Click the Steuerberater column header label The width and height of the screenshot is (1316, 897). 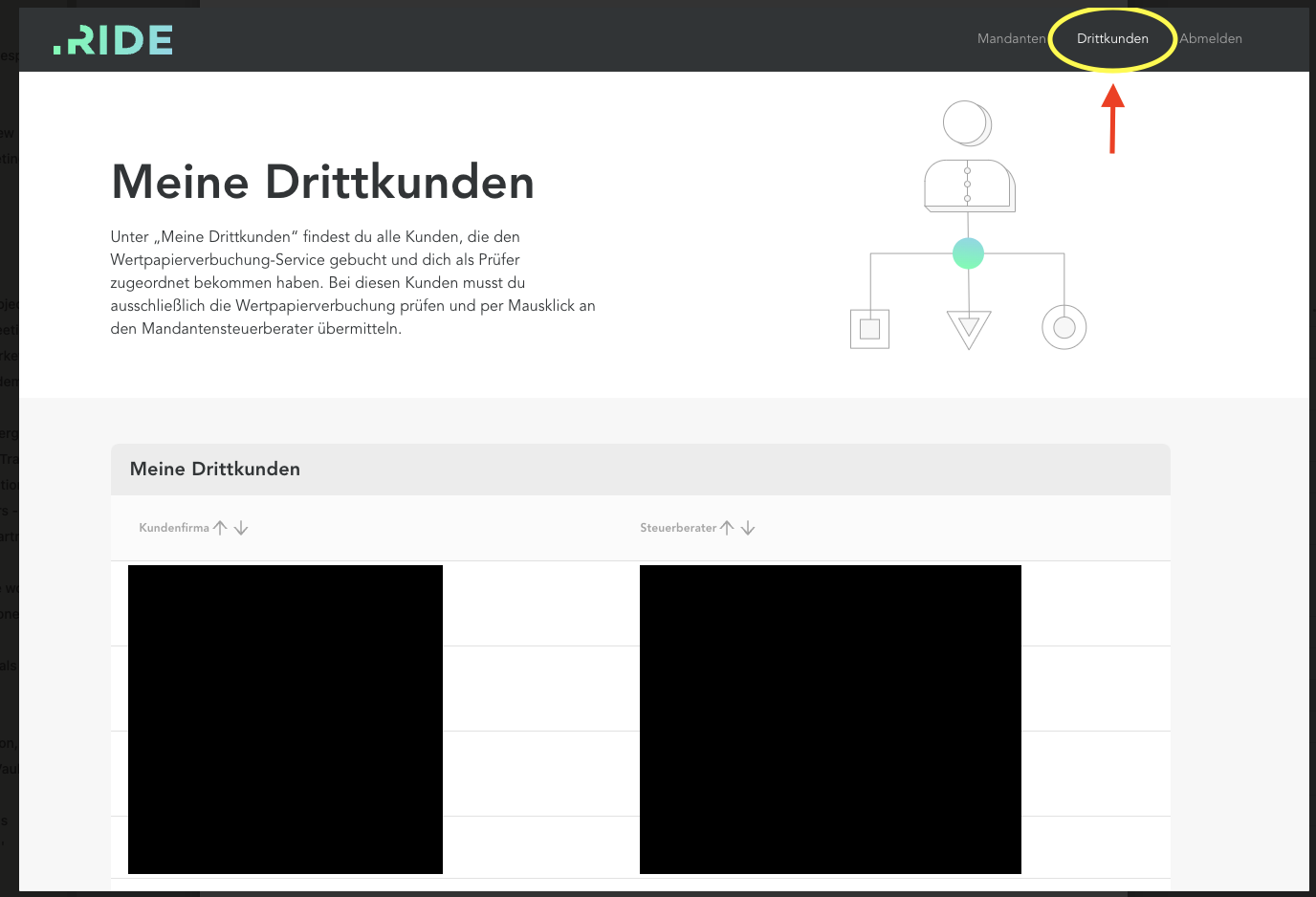[x=678, y=528]
